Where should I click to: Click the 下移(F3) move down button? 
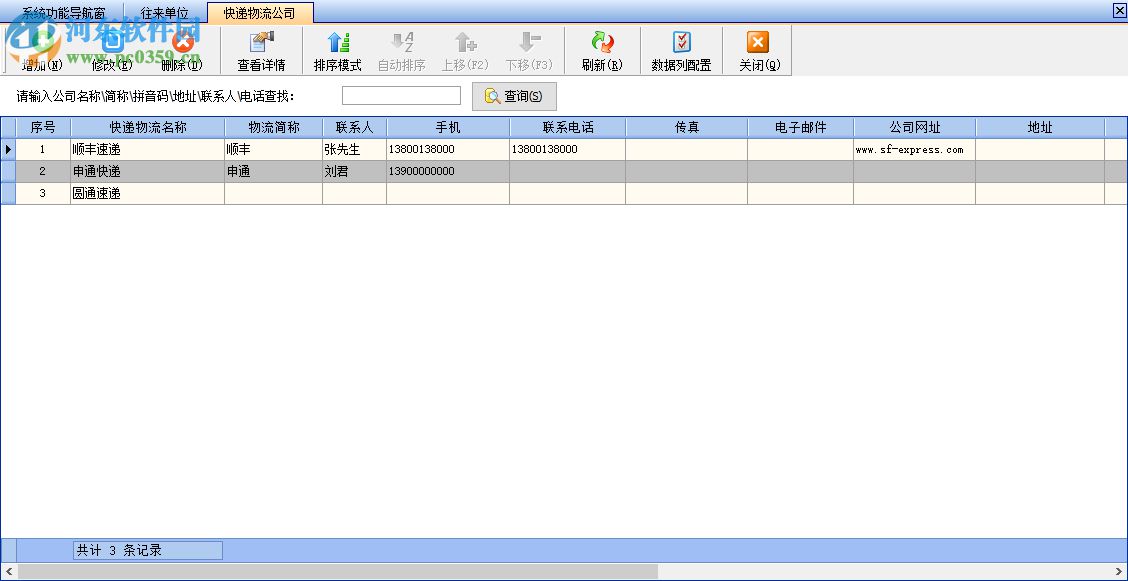click(529, 50)
